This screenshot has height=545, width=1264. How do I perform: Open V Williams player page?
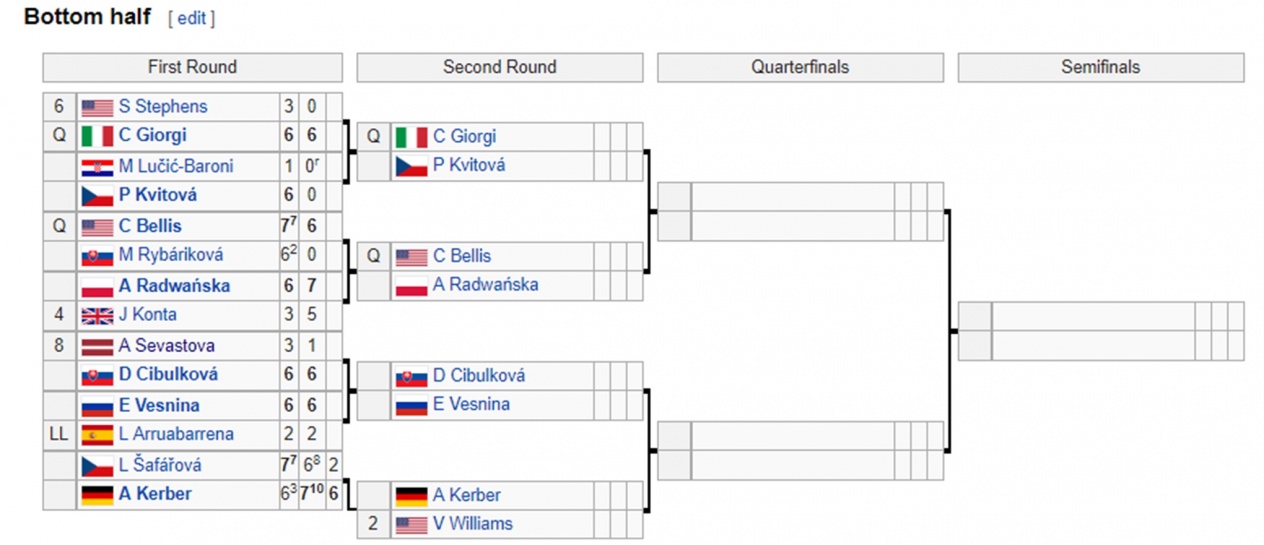pos(473,524)
